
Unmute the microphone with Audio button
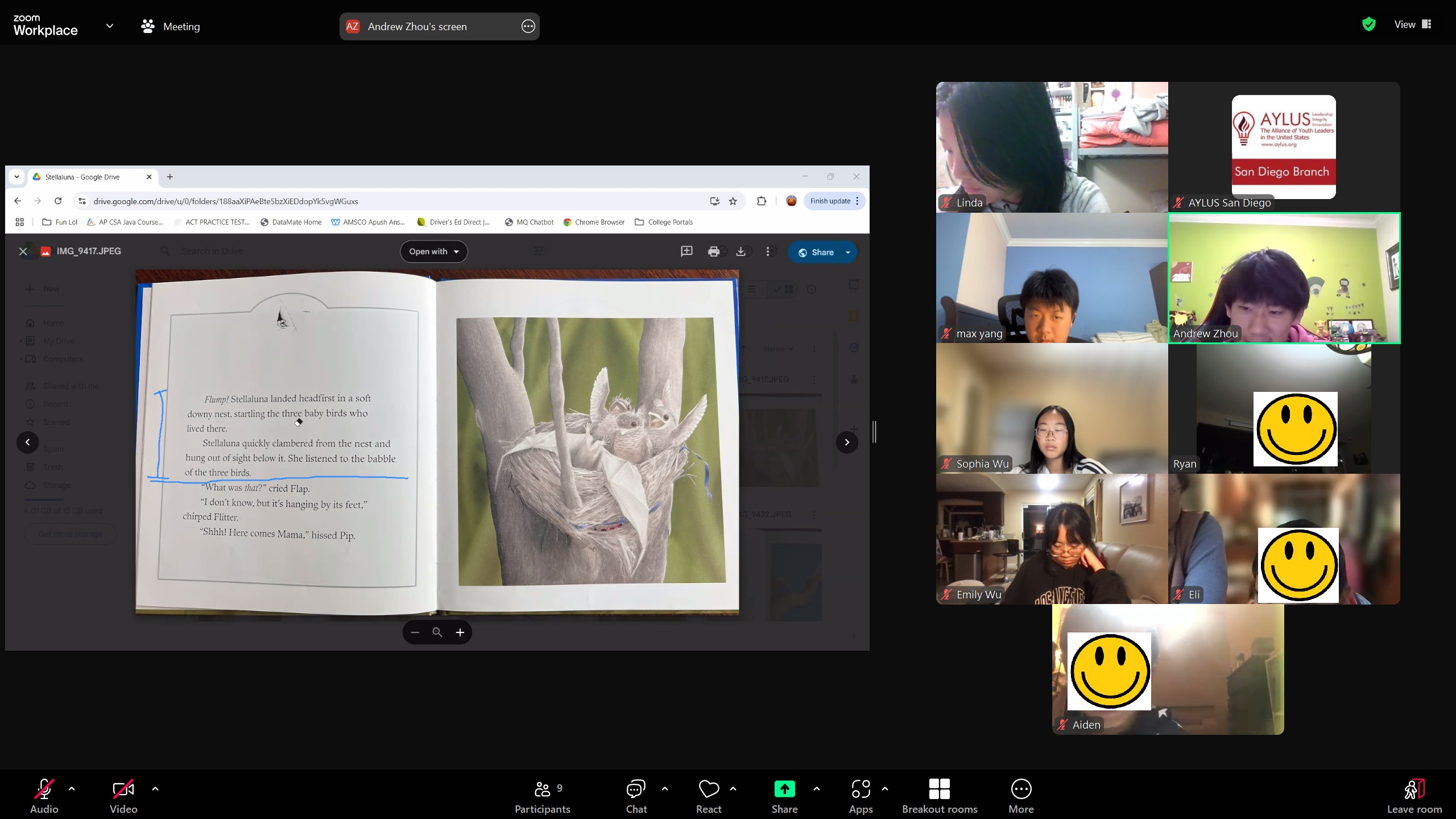click(x=44, y=796)
